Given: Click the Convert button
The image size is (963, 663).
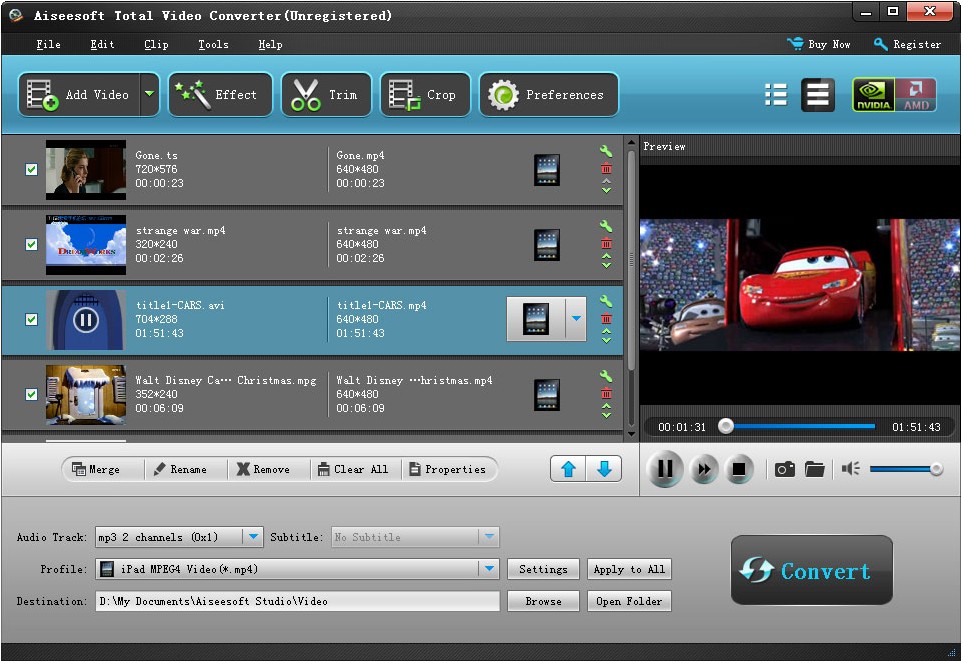Looking at the screenshot, I should coord(811,570).
